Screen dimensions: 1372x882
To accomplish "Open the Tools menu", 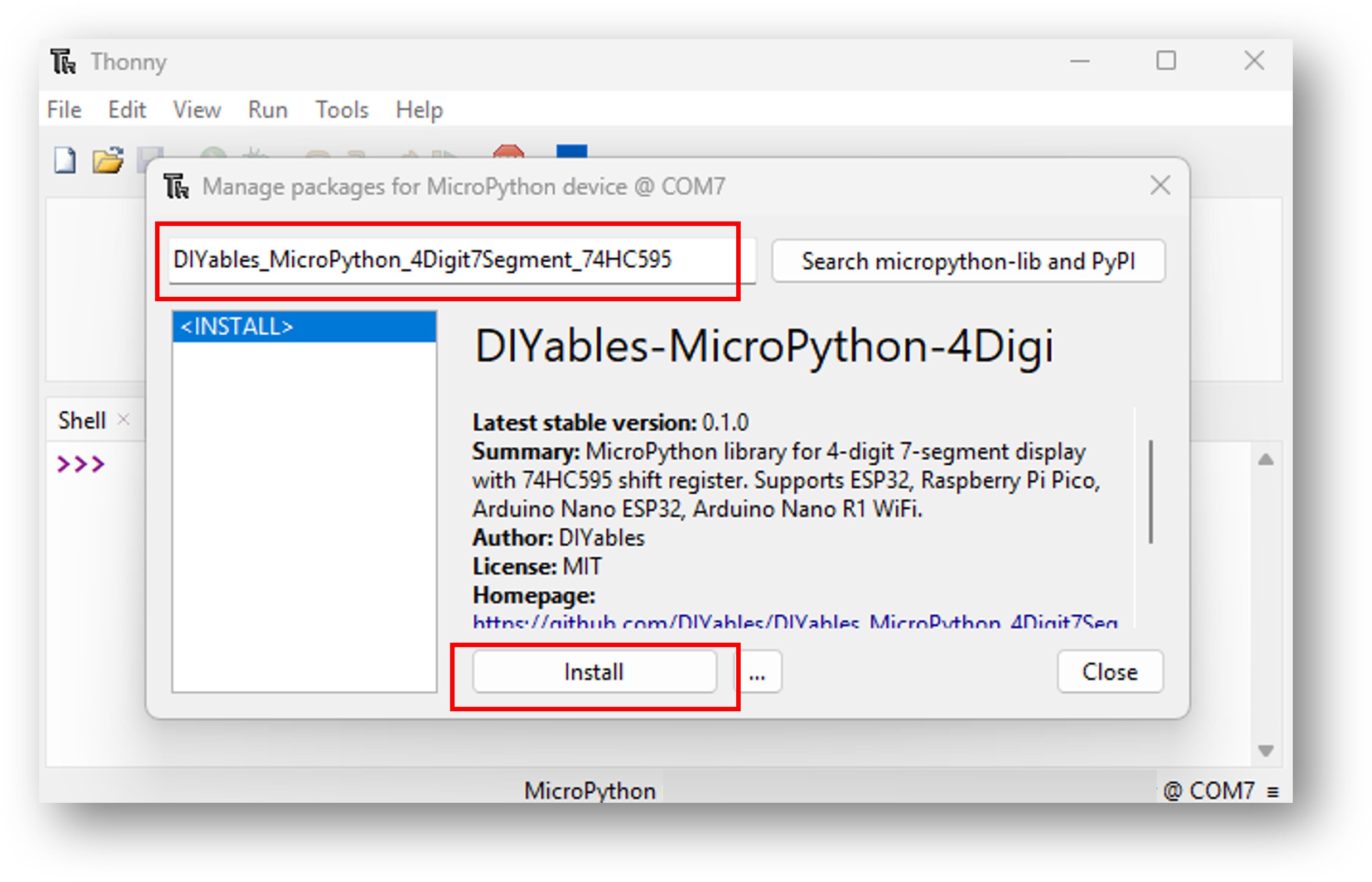I will 342,109.
